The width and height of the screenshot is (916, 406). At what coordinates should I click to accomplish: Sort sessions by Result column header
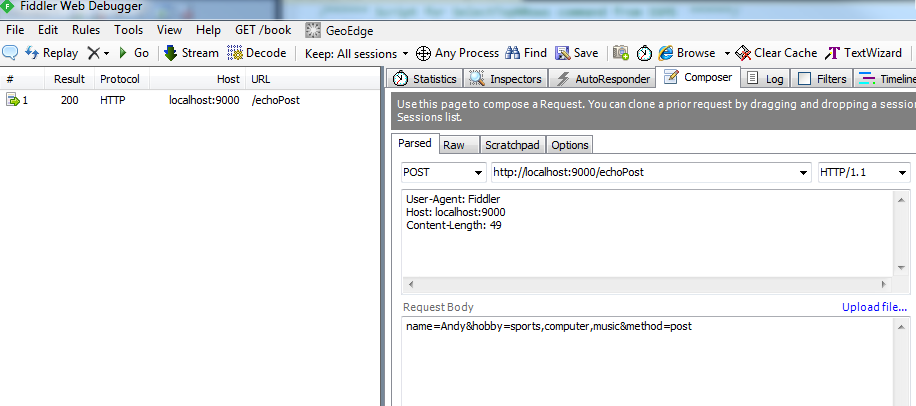coord(71,79)
